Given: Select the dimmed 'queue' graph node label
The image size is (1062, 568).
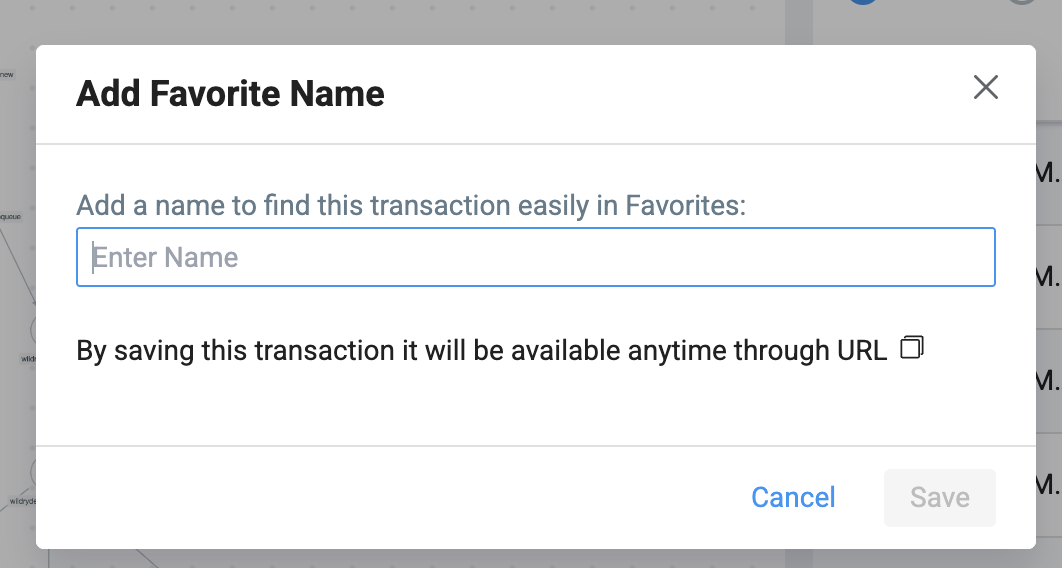Looking at the screenshot, I should (x=11, y=217).
